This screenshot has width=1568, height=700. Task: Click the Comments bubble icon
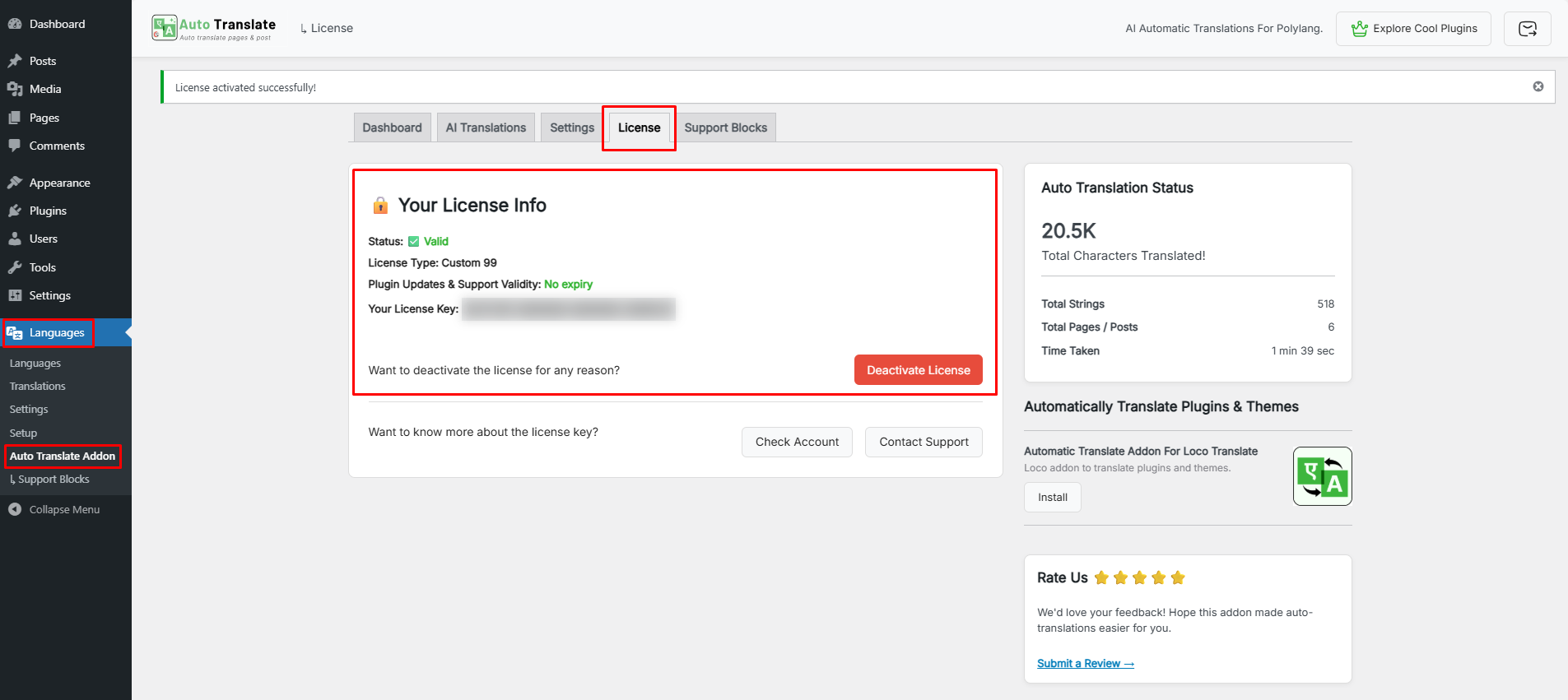point(15,146)
